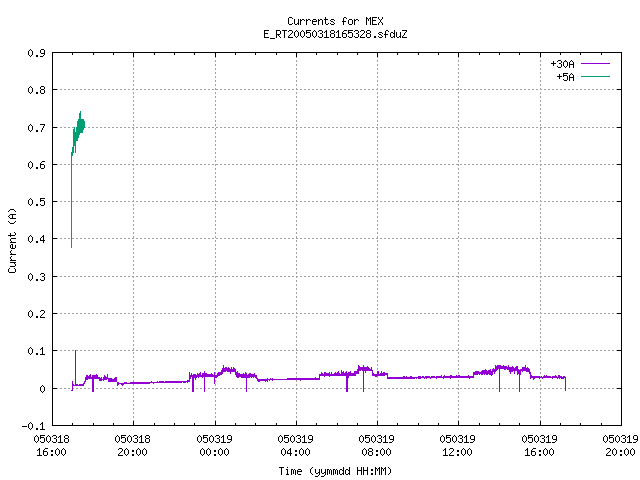Click the 0.5 y-axis tick label
The height and width of the screenshot is (480, 640).
36,202
